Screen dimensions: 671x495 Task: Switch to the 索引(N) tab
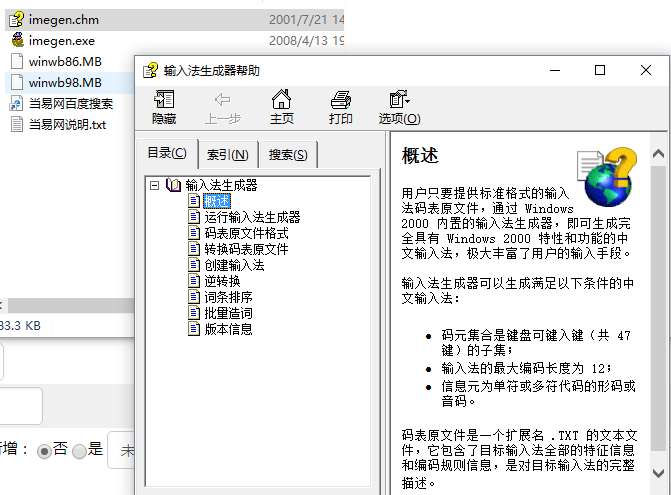coord(228,154)
